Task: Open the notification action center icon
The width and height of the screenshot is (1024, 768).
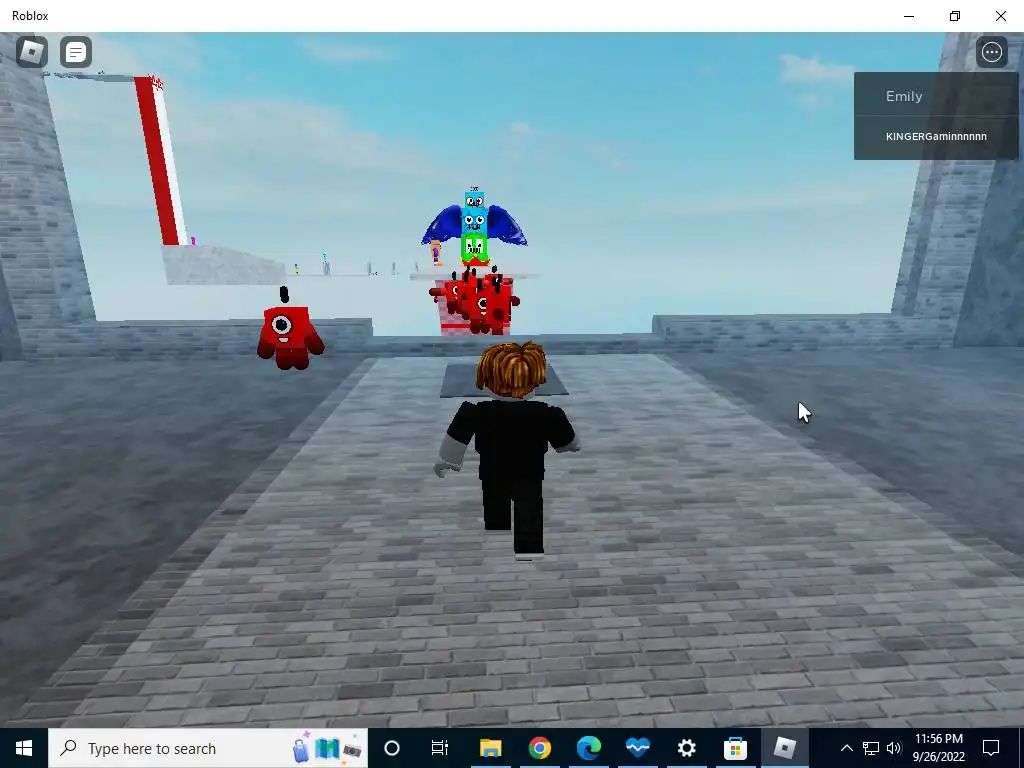Action: tap(991, 748)
